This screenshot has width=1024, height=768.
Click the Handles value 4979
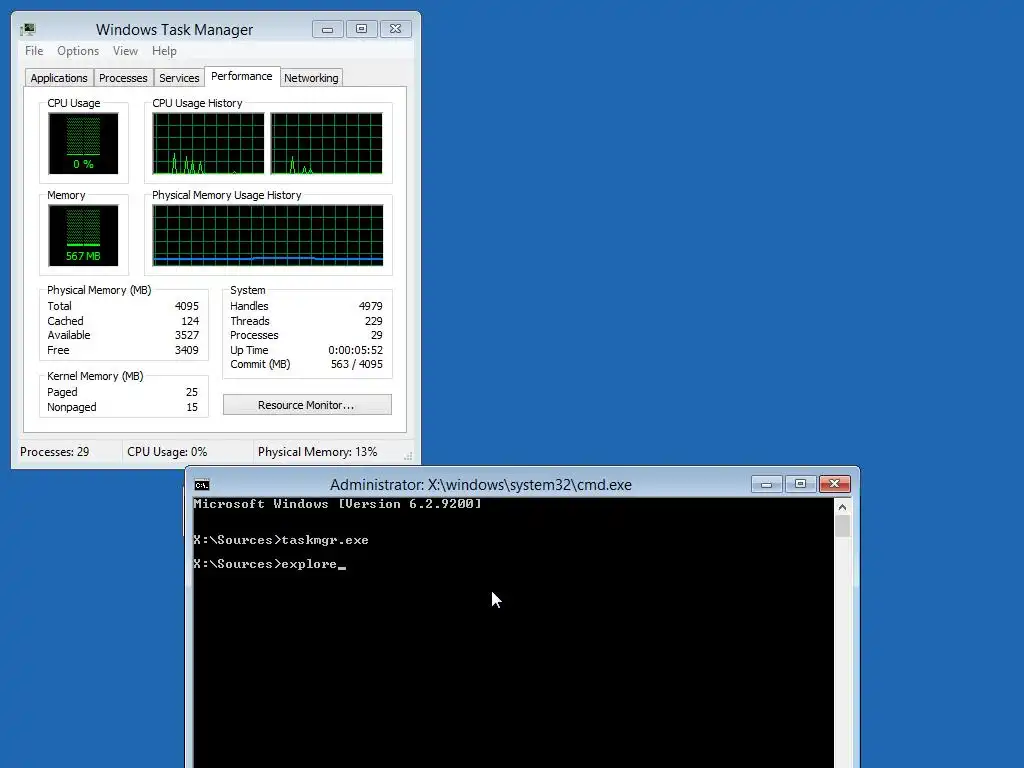[370, 306]
